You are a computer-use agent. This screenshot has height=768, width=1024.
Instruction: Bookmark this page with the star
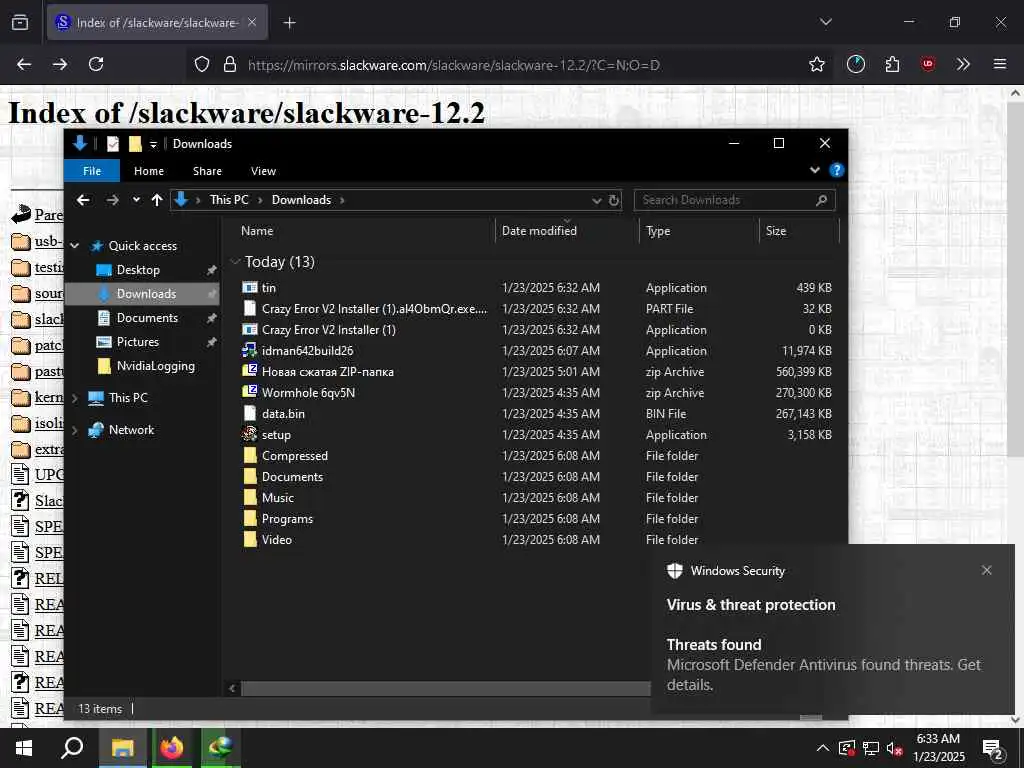(x=816, y=64)
